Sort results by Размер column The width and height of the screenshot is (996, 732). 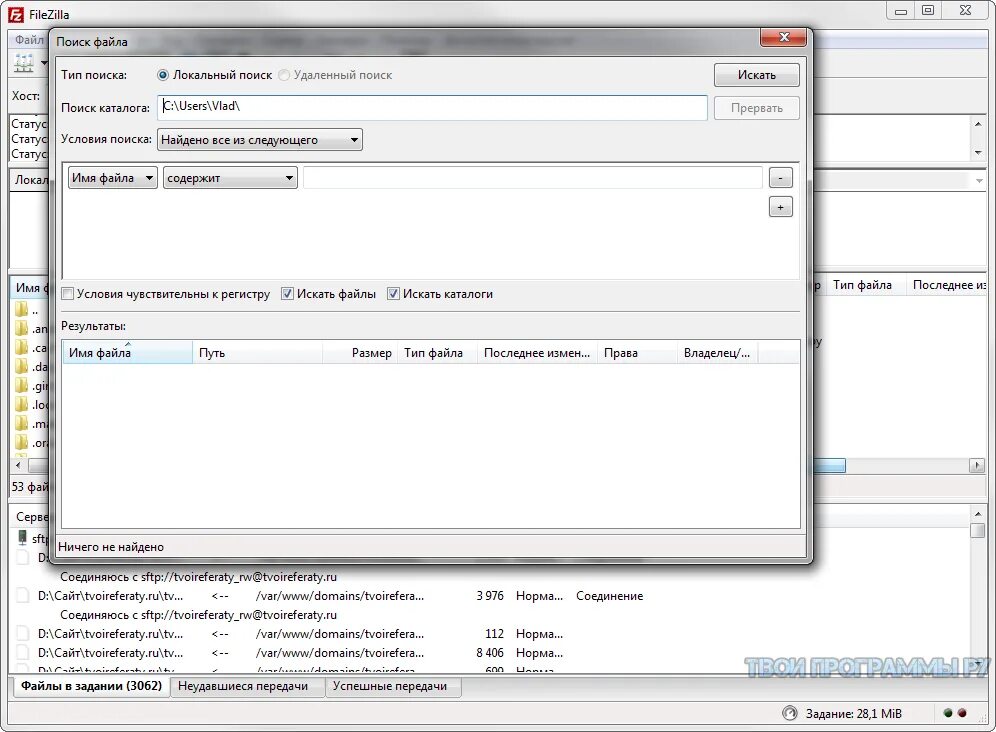(x=360, y=353)
